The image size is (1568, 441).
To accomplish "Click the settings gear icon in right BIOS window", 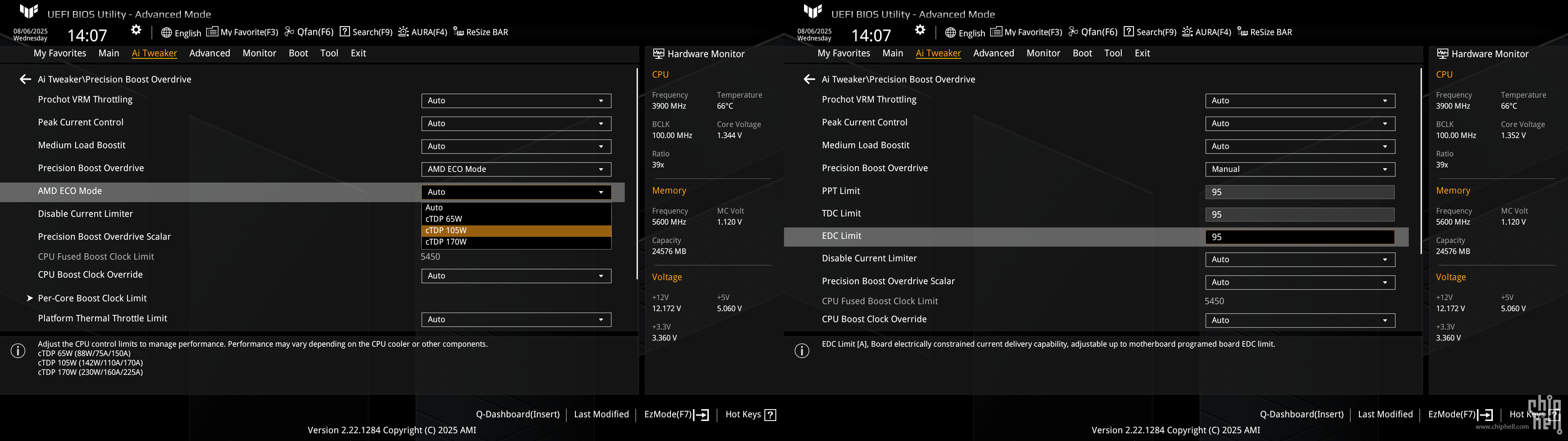I will pos(920,31).
